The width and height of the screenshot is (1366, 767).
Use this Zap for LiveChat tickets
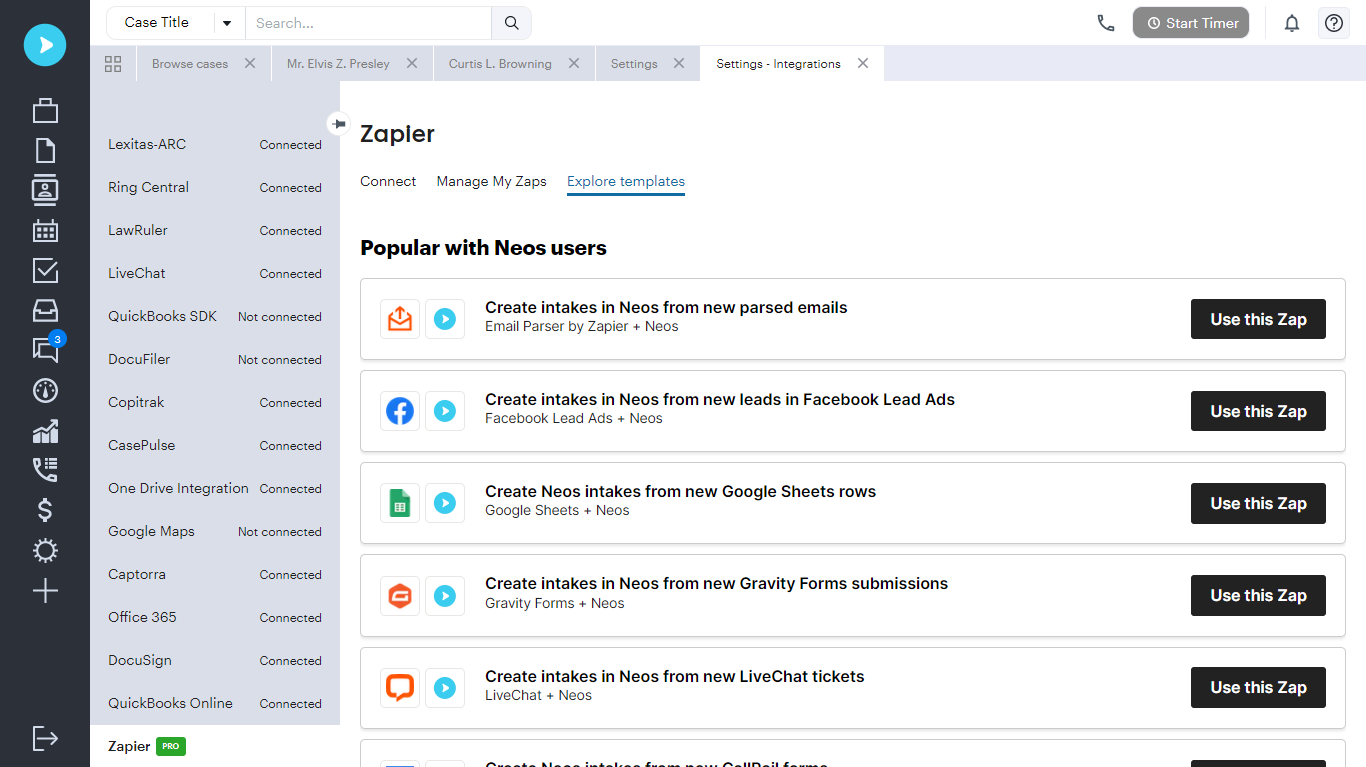point(1258,687)
